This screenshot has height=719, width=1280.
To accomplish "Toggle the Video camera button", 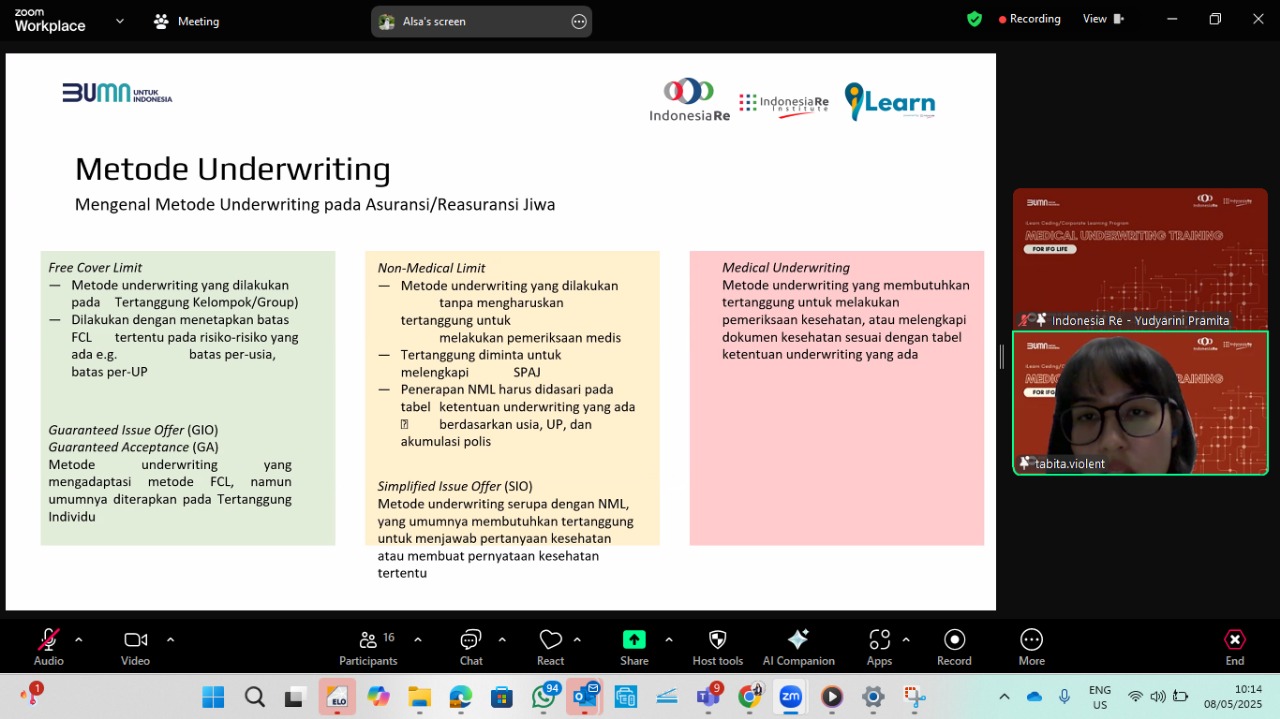I will point(135,646).
